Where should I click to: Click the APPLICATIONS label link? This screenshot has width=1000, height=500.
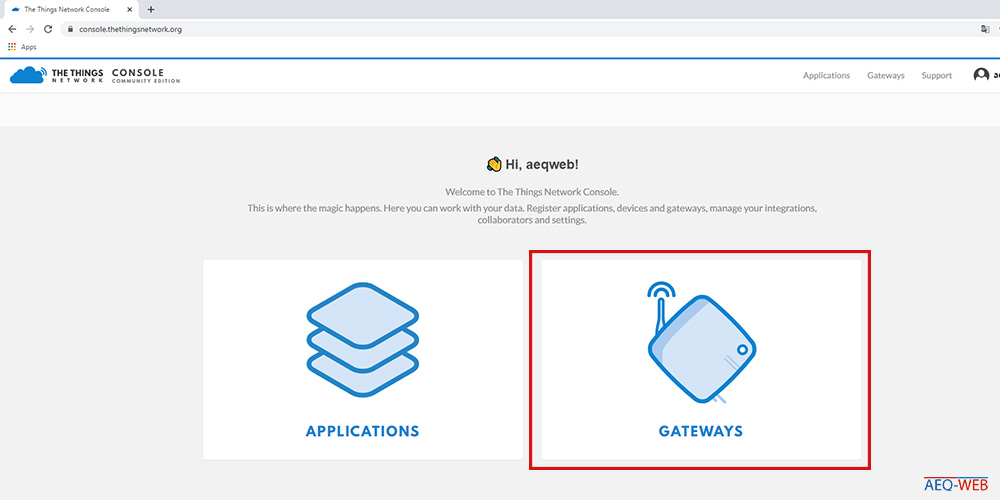click(363, 431)
